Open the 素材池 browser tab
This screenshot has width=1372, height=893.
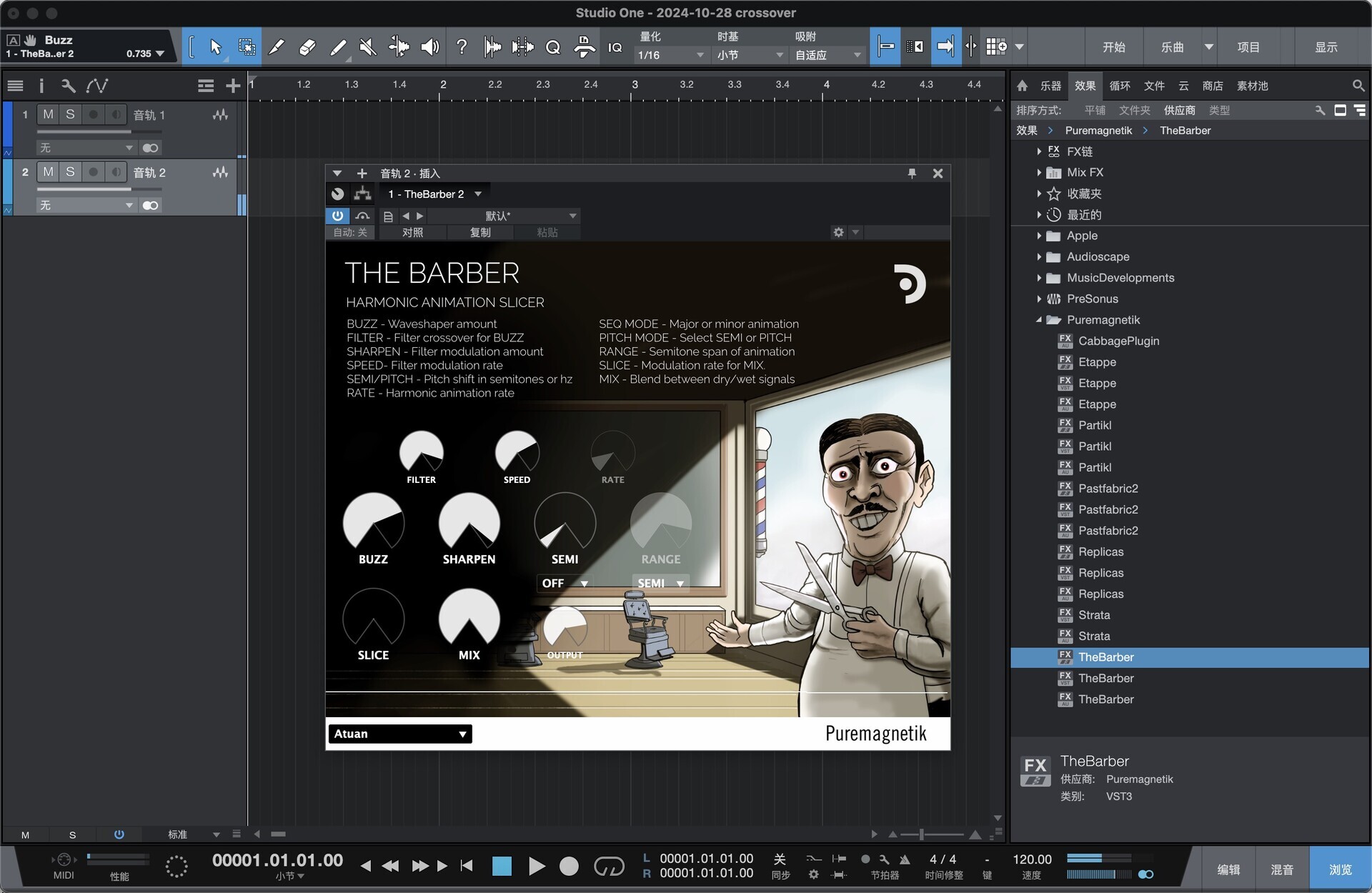coord(1252,86)
